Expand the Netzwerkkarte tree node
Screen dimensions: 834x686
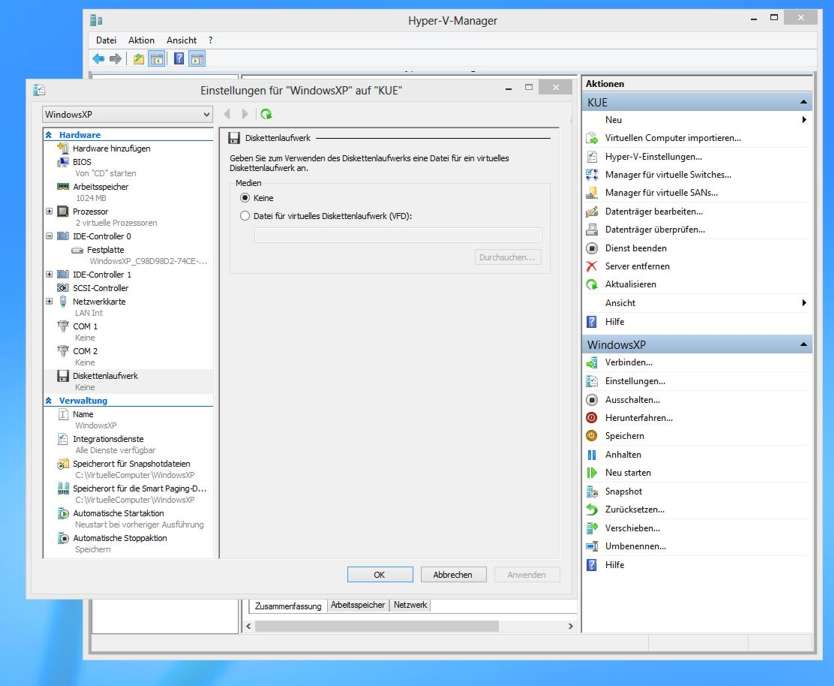point(49,301)
